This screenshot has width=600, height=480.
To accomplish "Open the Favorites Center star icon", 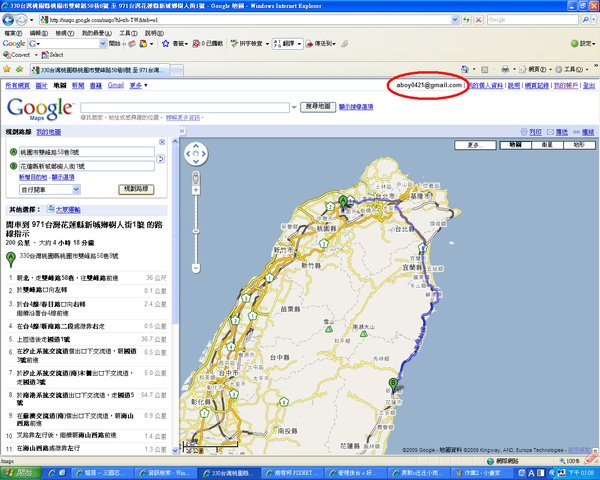I will (x=7, y=69).
